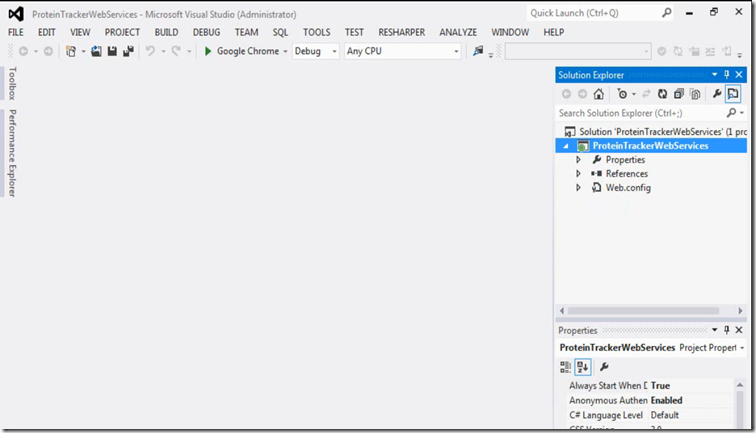
Task: Open the Any CPU platform dropdown
Action: (456, 51)
